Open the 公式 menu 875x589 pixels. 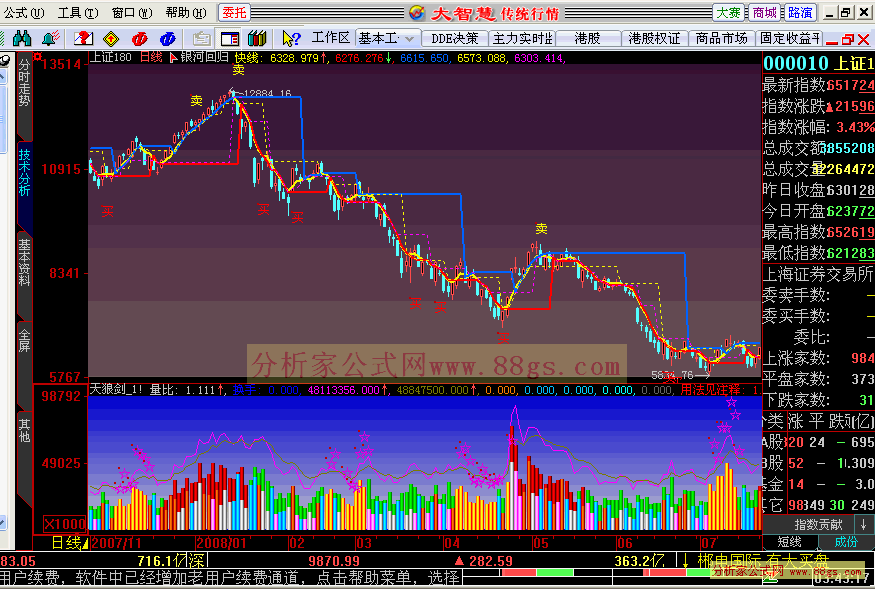pyautogui.click(x=25, y=12)
